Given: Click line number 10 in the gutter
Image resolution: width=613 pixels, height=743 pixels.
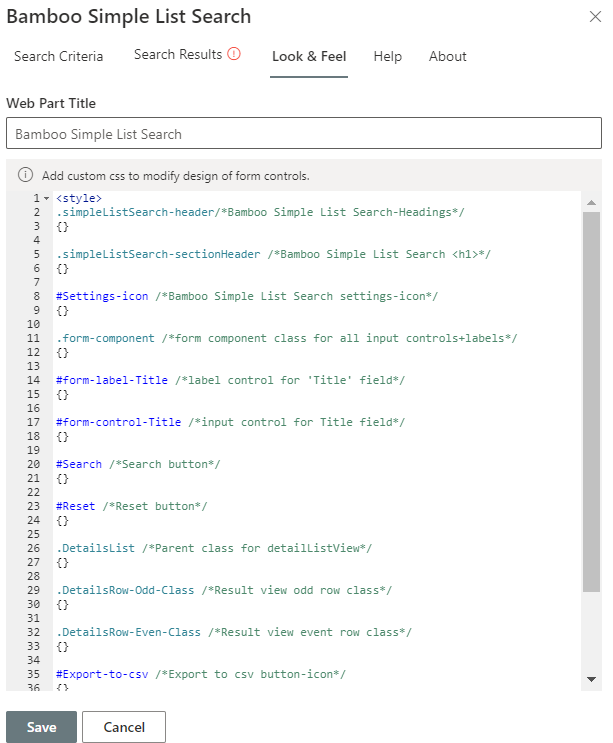Looking at the screenshot, I should click(33, 325).
